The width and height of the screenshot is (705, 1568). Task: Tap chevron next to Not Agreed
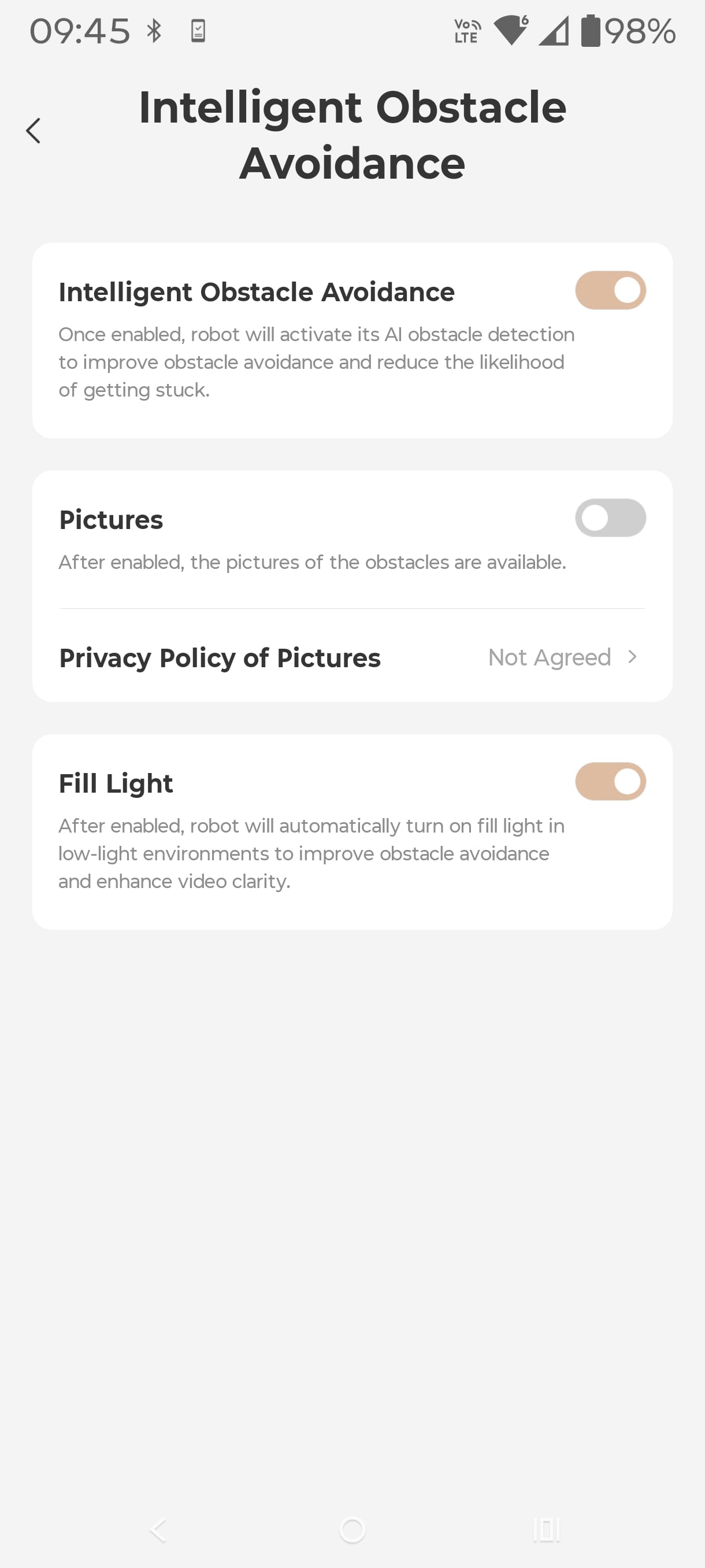click(x=633, y=657)
